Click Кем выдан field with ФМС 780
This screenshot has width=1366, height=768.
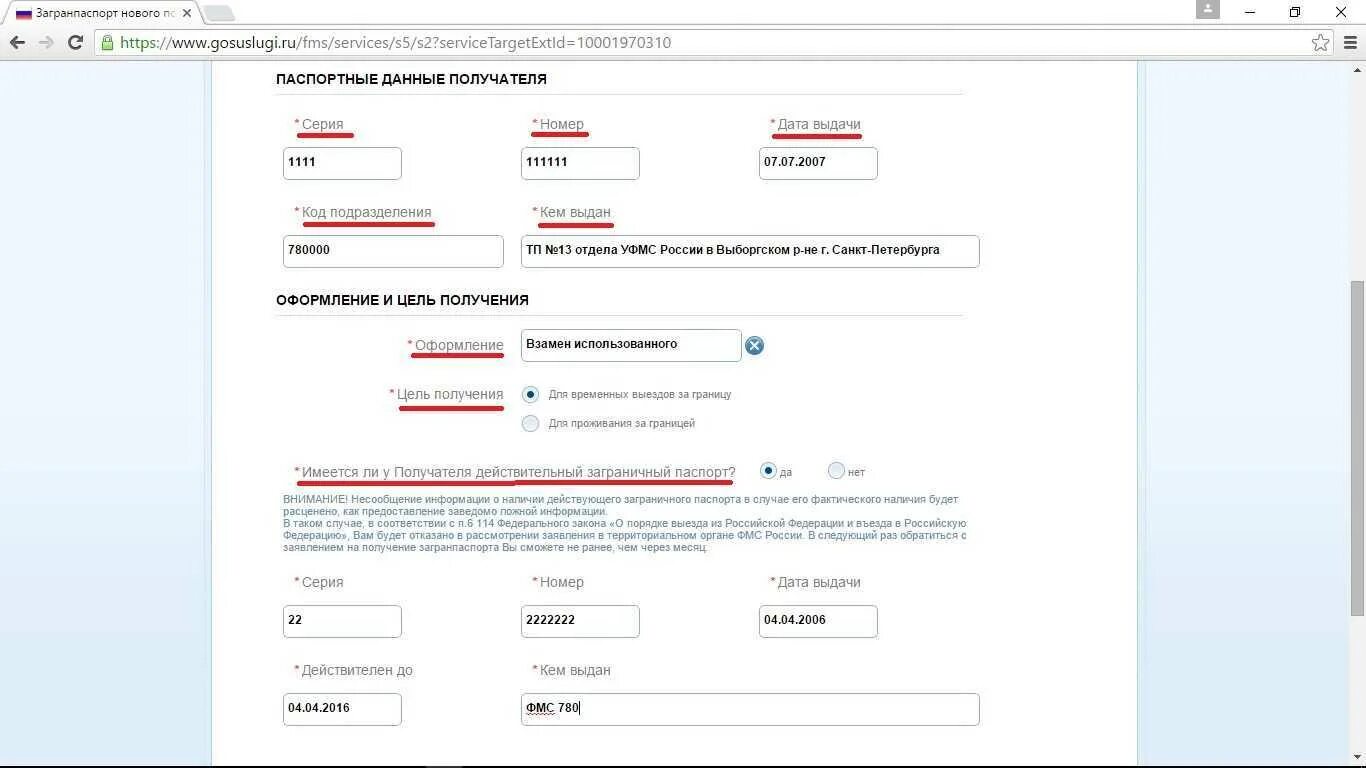tap(750, 709)
